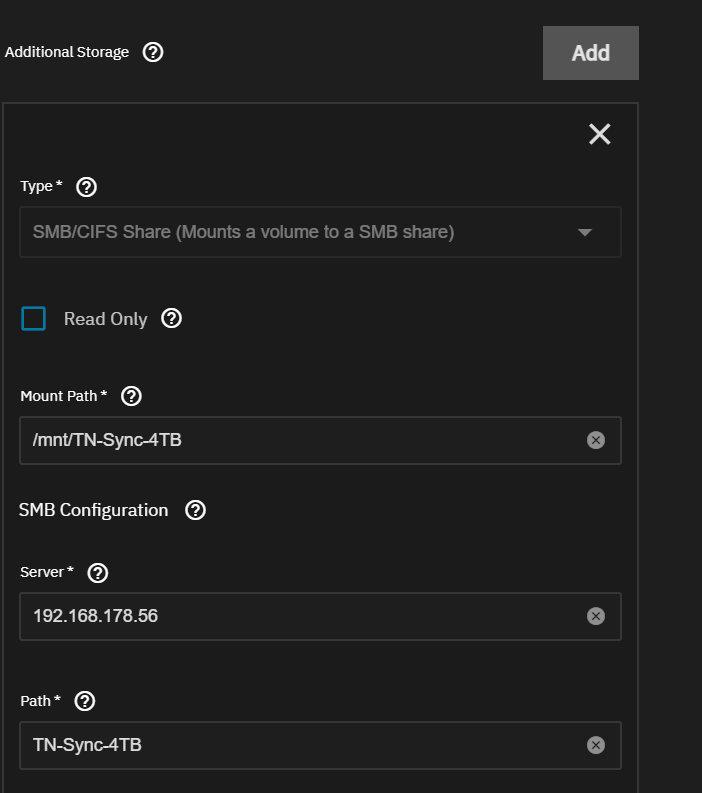Open help tooltip for Additional Storage
This screenshot has height=793, width=702.
pos(153,52)
